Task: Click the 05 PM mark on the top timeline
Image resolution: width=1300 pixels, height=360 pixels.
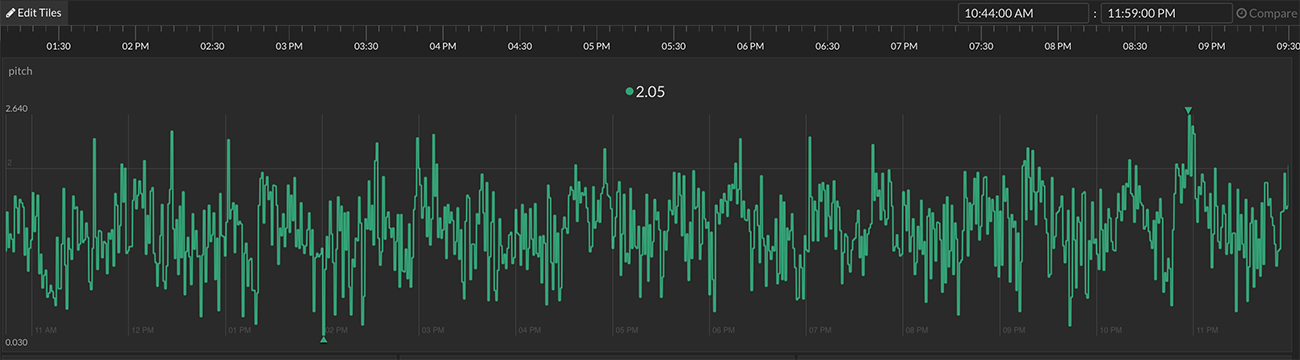Action: tap(596, 46)
